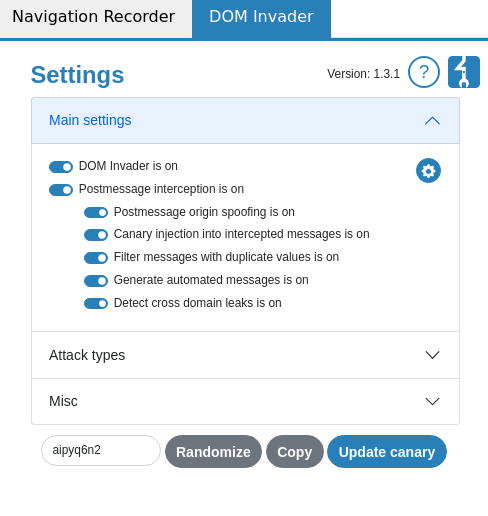Collapse Main settings using the up chevron

pyautogui.click(x=432, y=121)
